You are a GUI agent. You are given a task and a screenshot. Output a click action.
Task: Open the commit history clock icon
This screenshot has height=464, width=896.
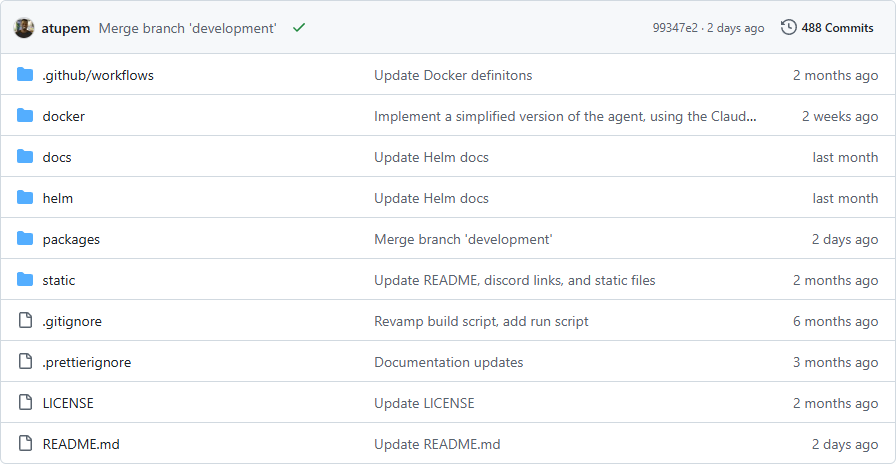pyautogui.click(x=789, y=28)
